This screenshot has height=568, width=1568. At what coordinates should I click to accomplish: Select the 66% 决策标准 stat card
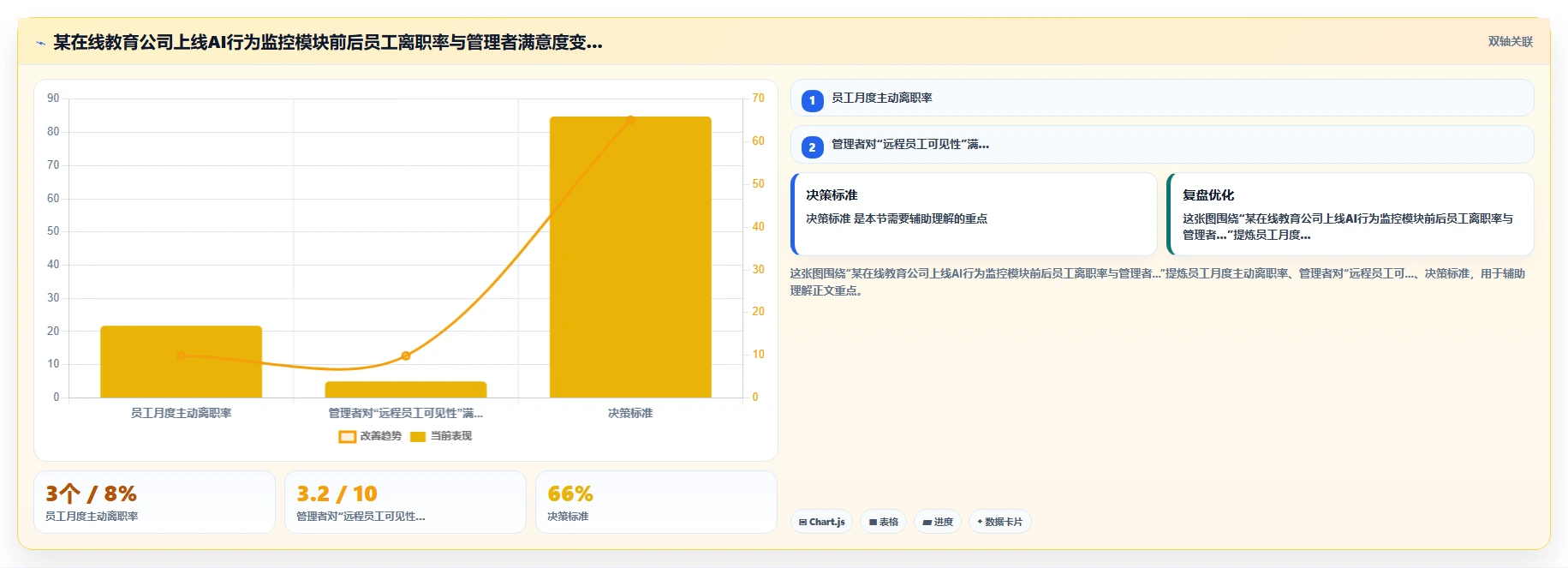pos(656,502)
